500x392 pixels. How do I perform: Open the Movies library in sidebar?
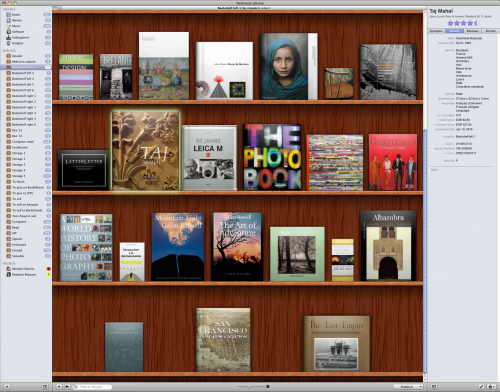tap(16, 20)
